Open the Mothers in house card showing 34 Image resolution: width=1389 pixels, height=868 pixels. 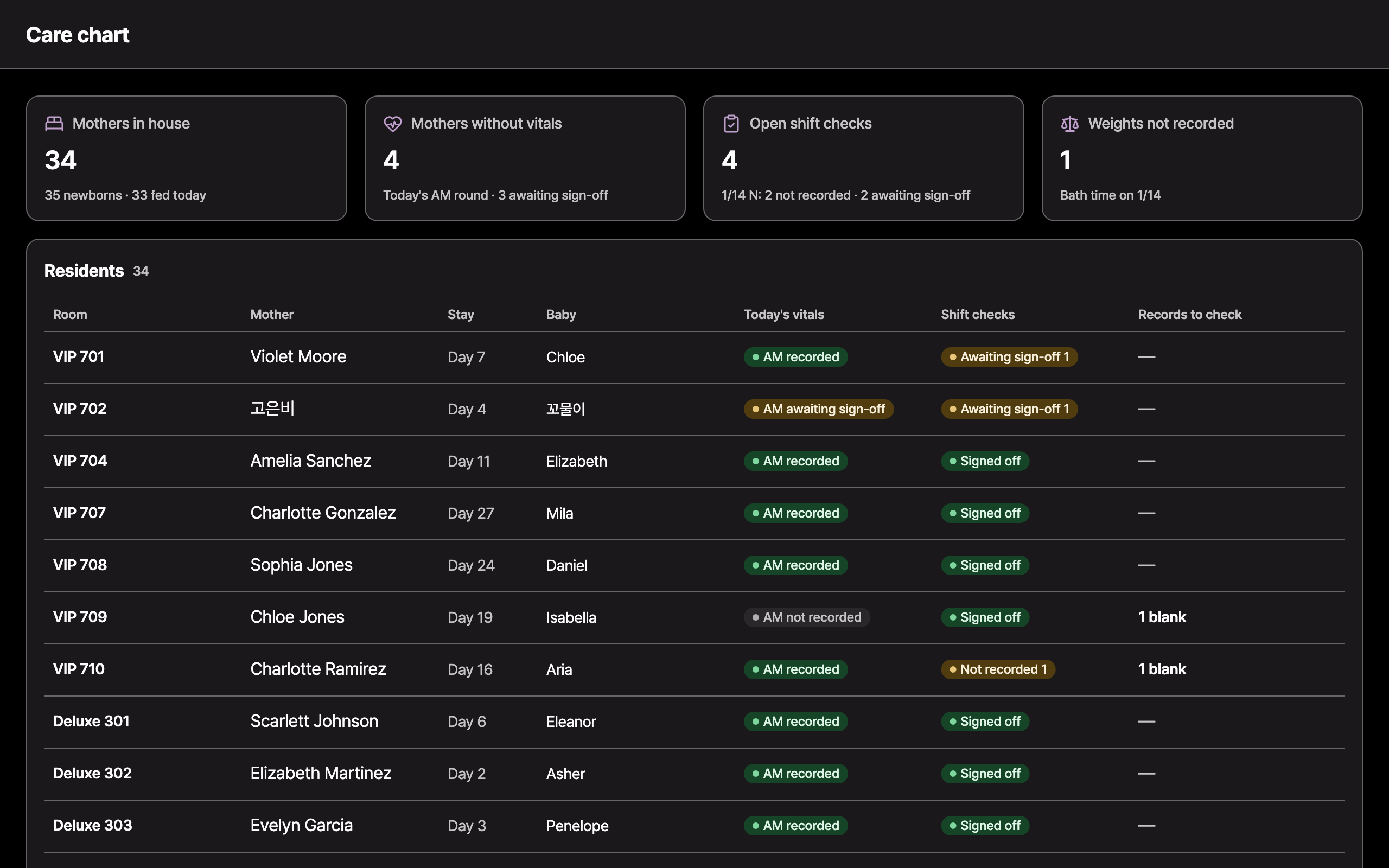point(187,158)
